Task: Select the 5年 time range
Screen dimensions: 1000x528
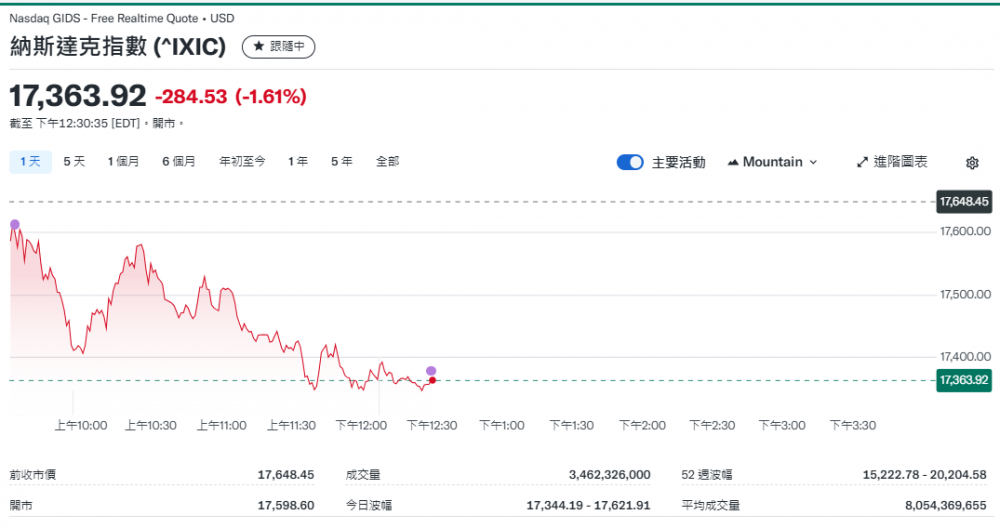Action: [x=341, y=161]
